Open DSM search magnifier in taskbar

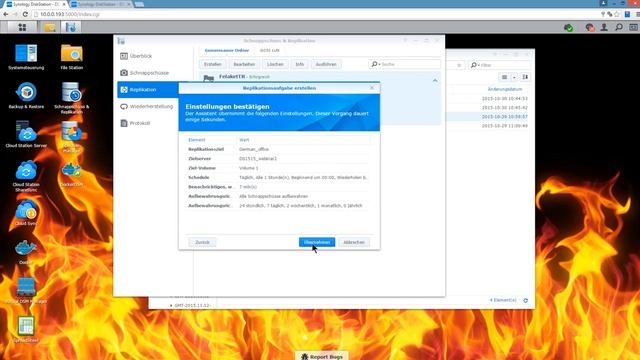coord(619,27)
